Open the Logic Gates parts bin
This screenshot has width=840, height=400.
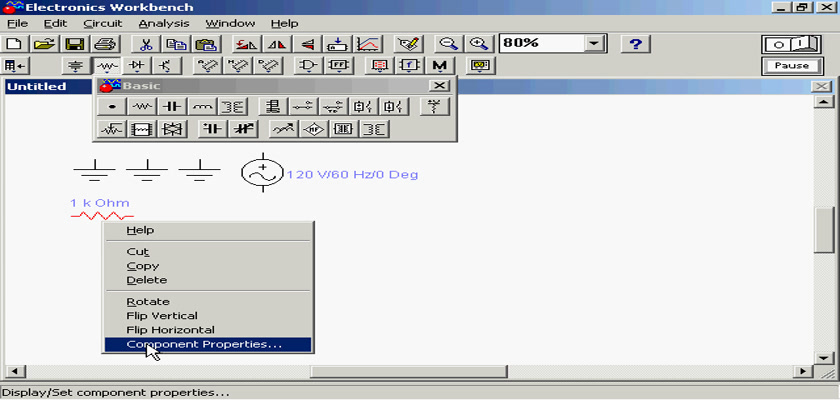(308, 66)
